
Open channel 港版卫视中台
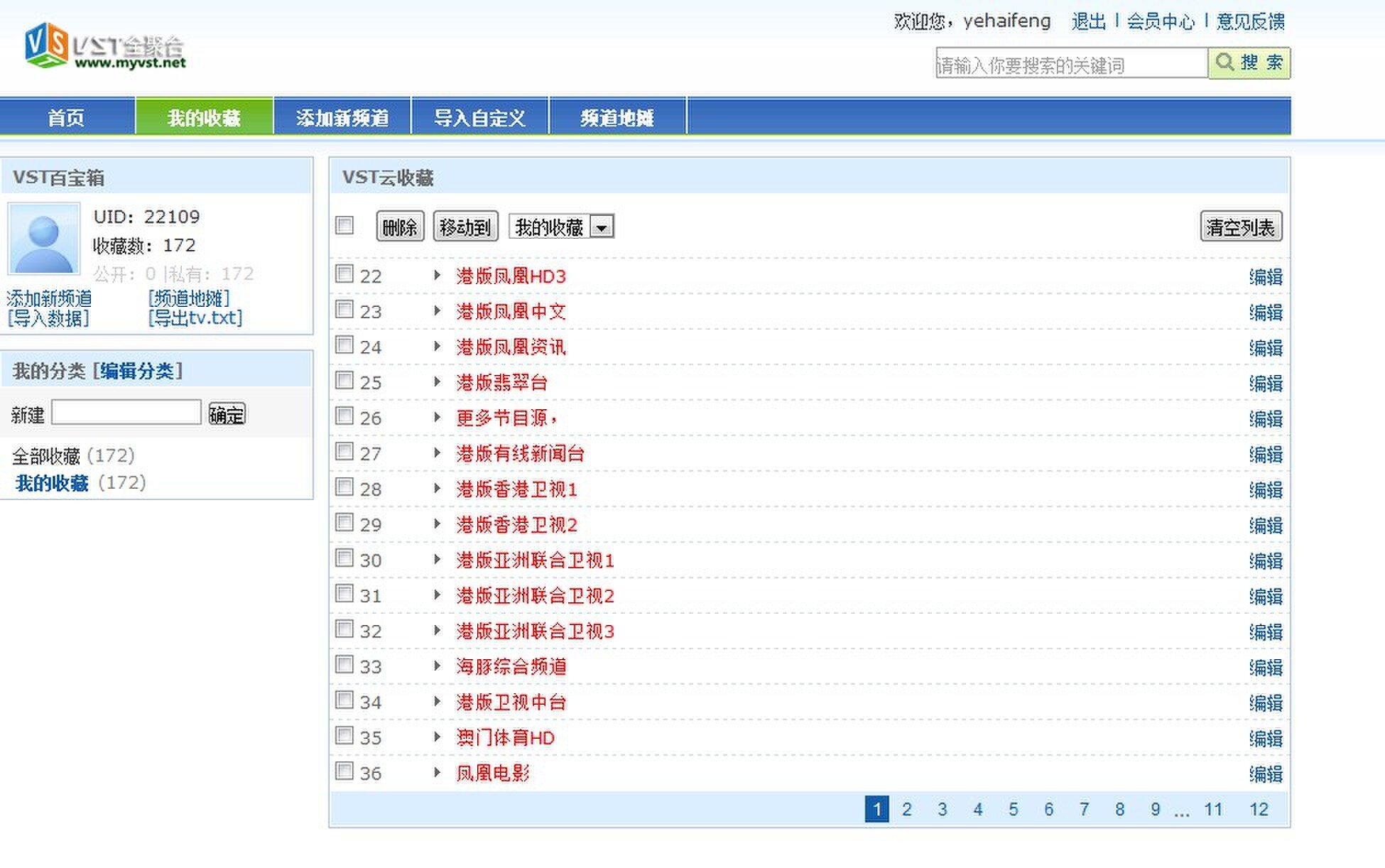pyautogui.click(x=511, y=702)
